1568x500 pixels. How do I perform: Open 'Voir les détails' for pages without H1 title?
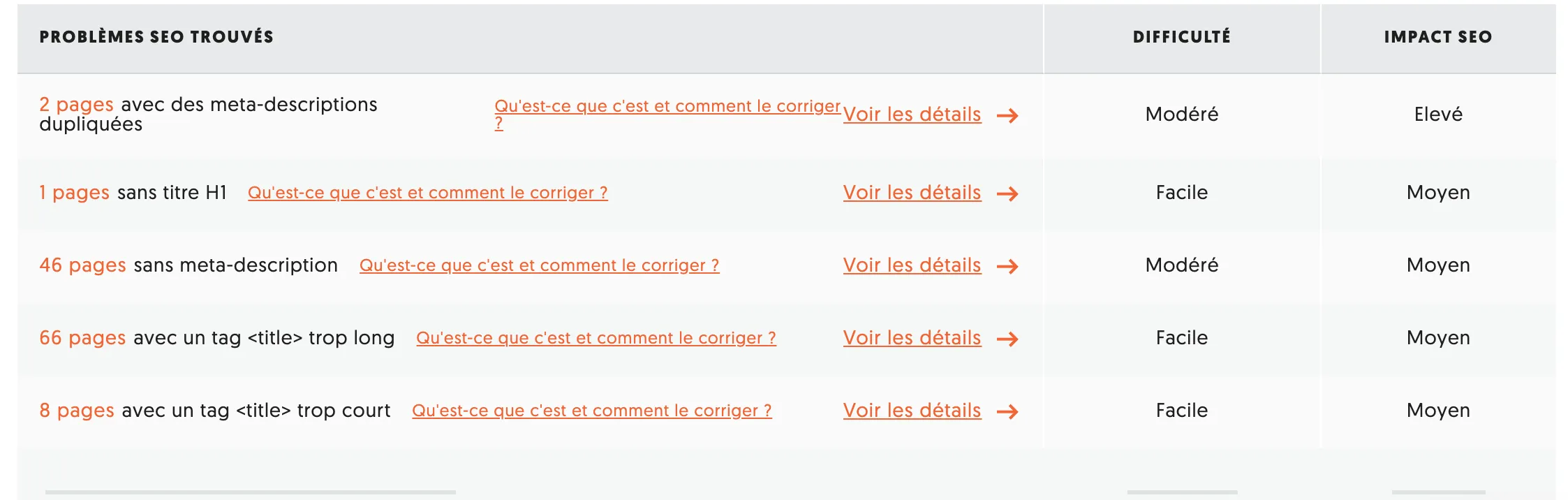pos(911,193)
